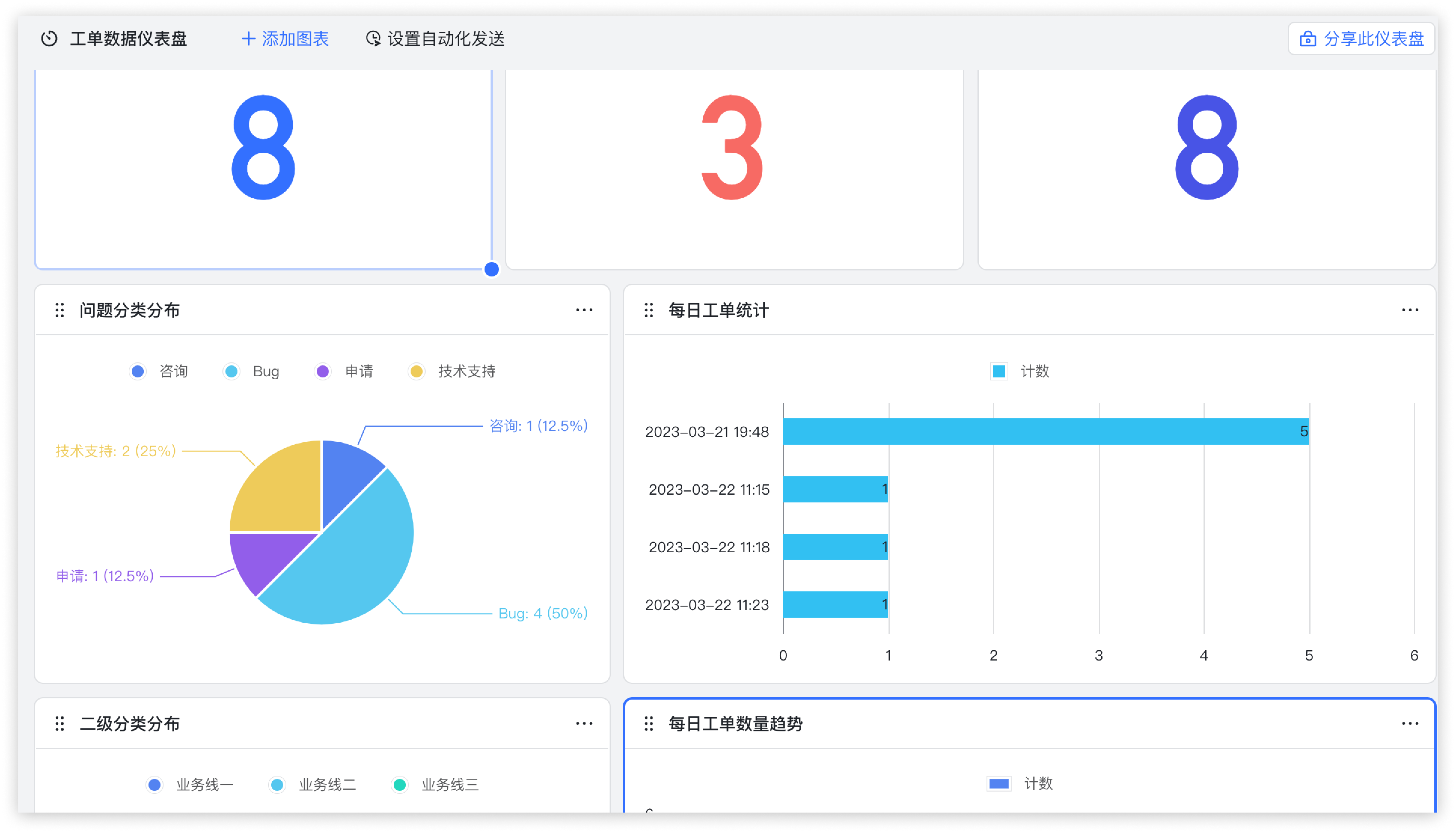Screen dimensions: 1456x833
Task: Click the blue resize handle on first card
Action: (491, 270)
